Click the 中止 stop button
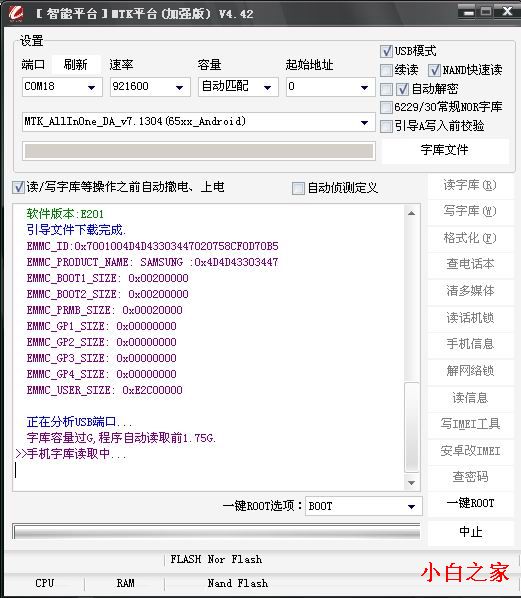Image resolution: width=521 pixels, height=598 pixels. 471,532
